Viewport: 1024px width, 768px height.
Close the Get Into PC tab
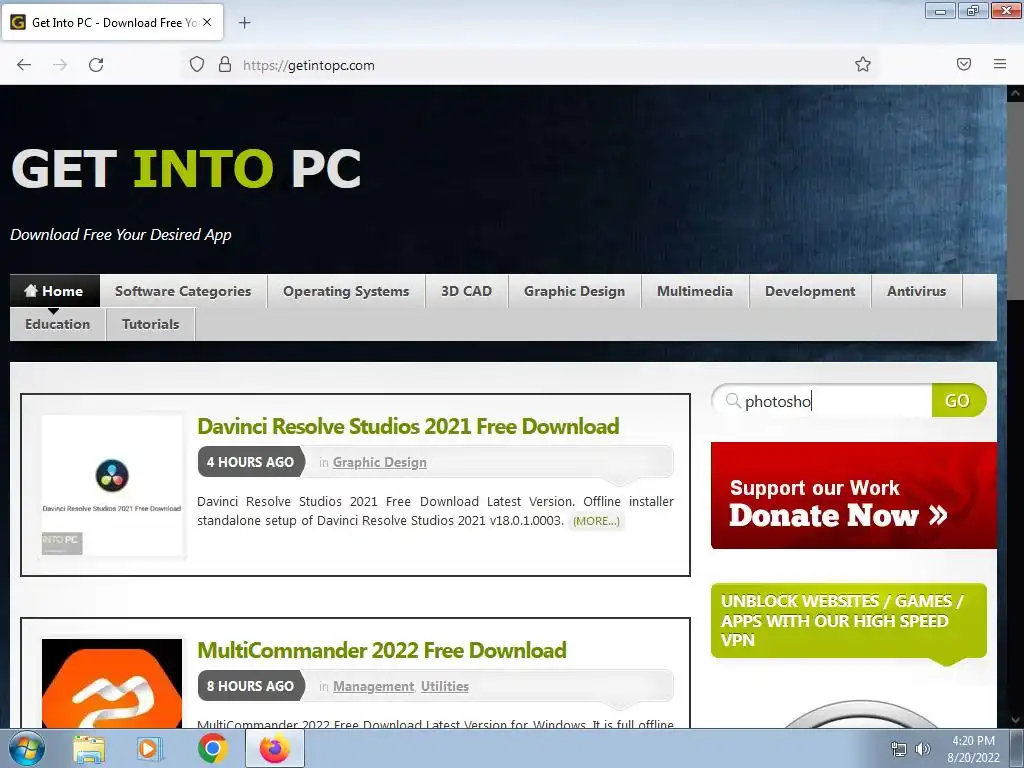(x=207, y=22)
